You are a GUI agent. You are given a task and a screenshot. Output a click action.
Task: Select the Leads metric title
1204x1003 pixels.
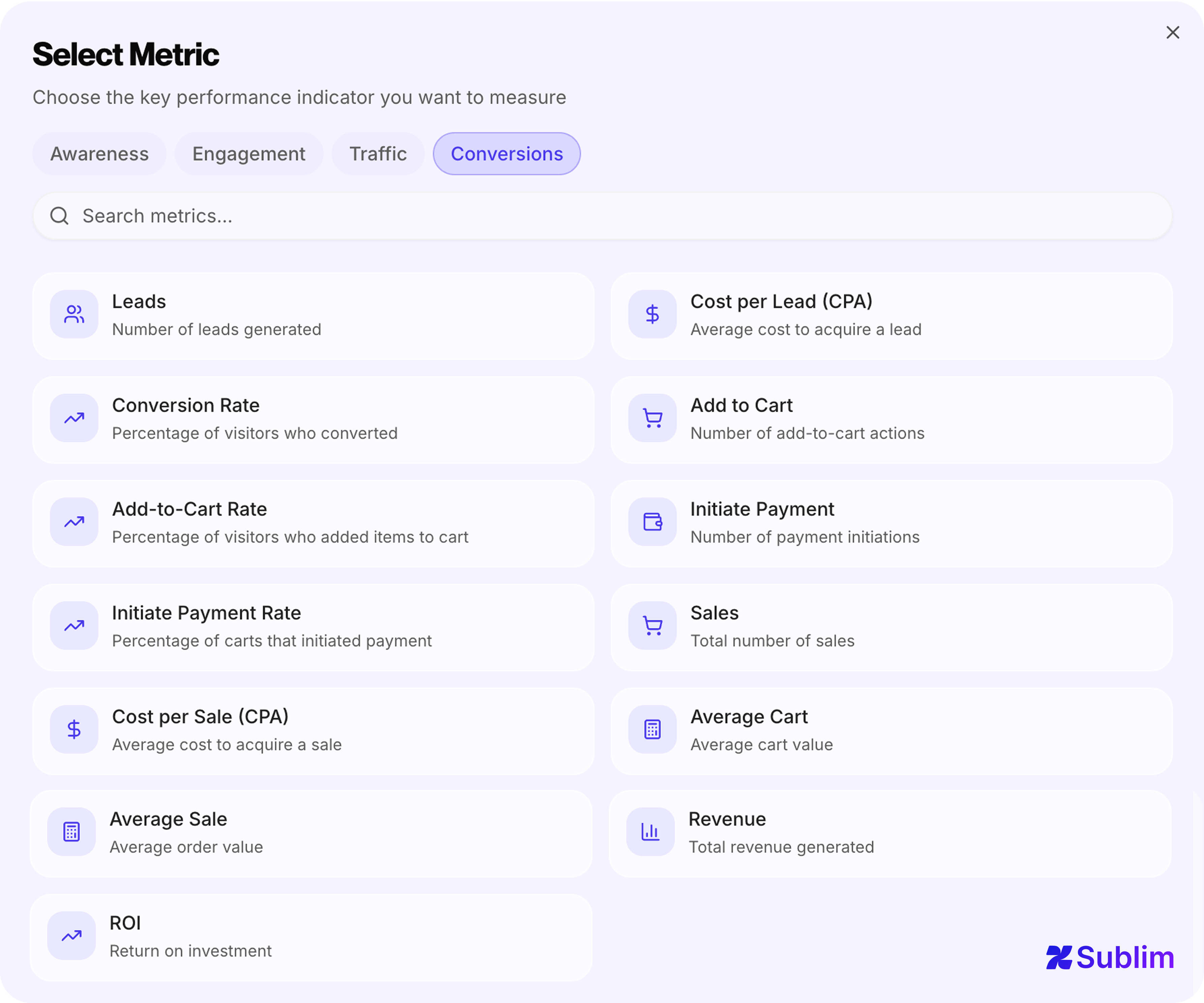point(139,302)
